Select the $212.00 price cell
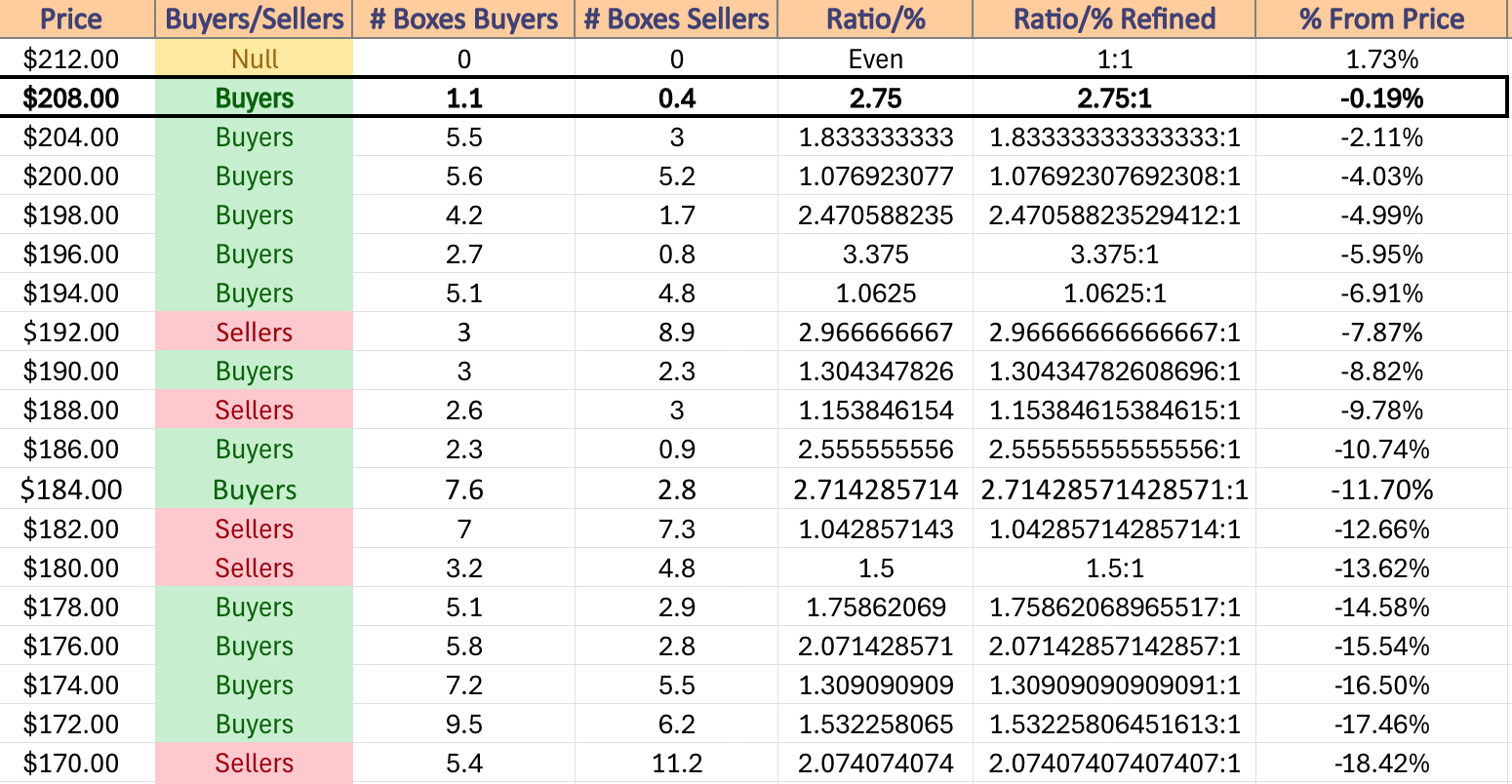The width and height of the screenshot is (1512, 784). tap(77, 59)
